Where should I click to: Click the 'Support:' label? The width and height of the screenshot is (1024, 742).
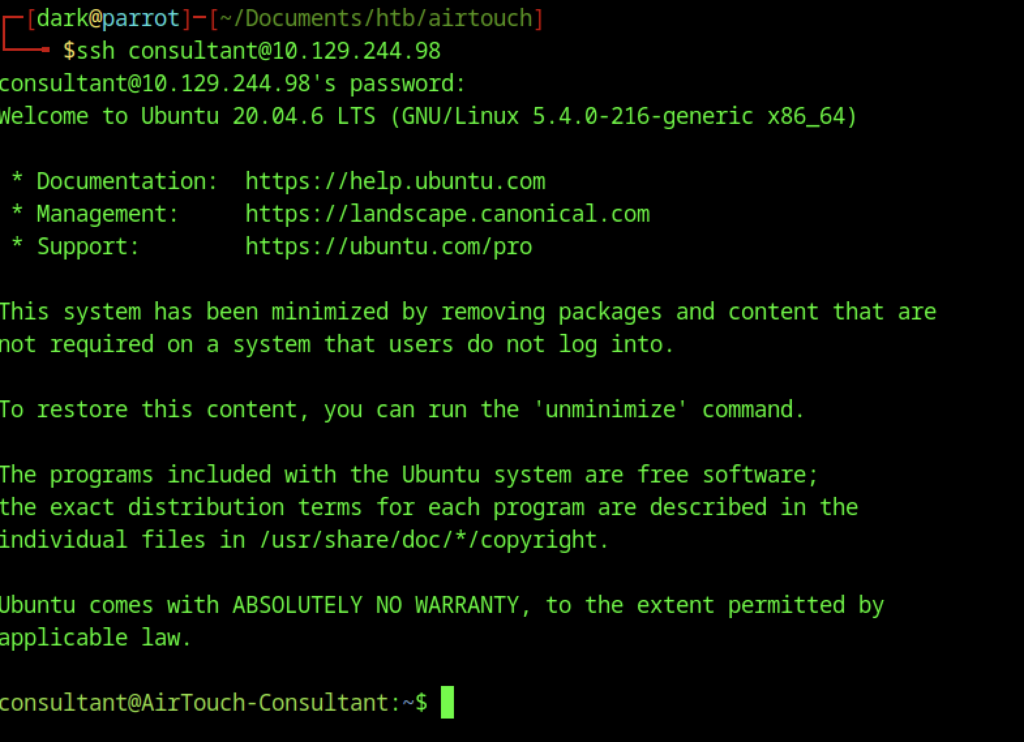click(88, 247)
